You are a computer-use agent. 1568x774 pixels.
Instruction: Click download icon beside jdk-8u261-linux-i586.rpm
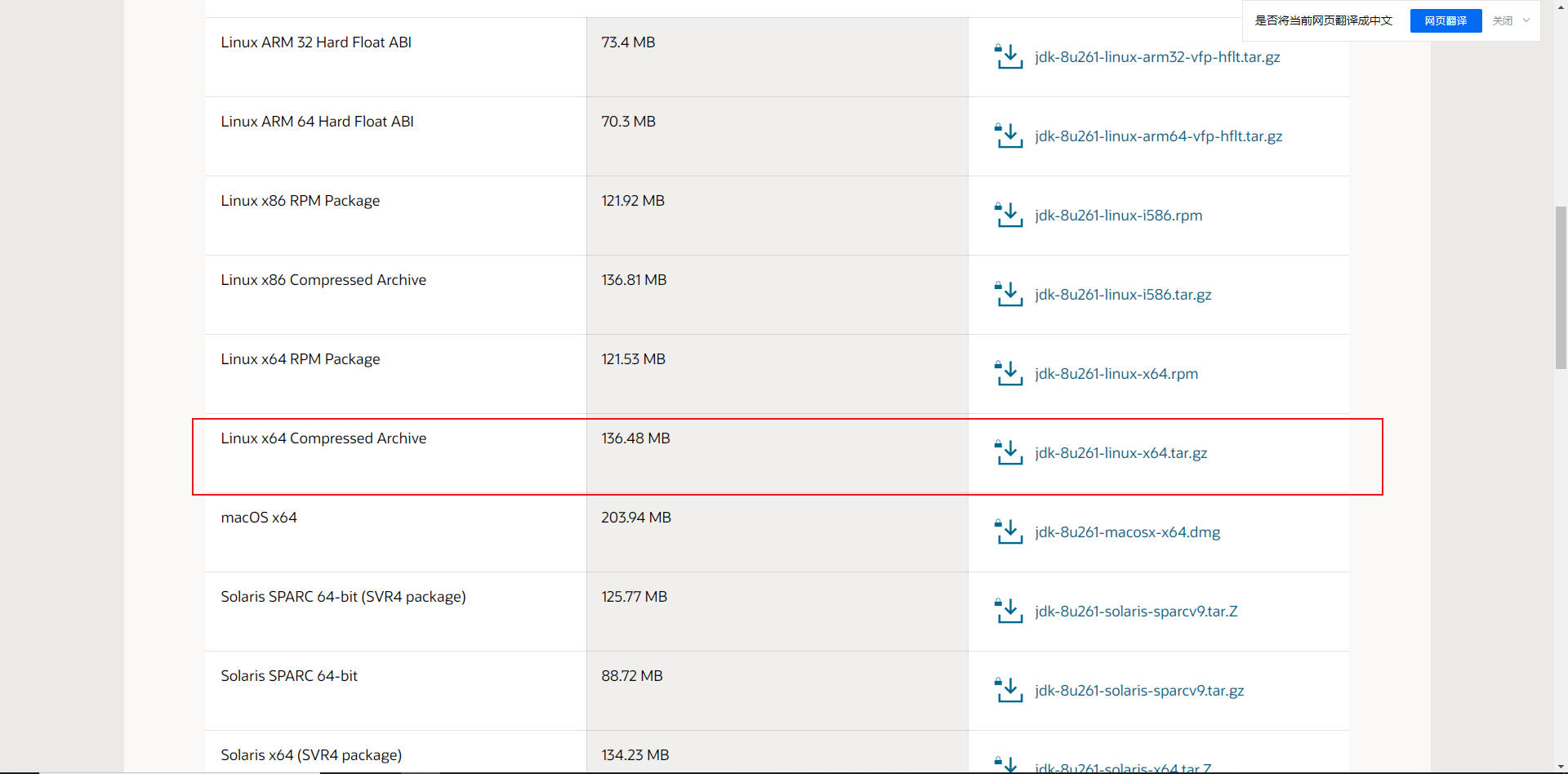pos(1009,216)
